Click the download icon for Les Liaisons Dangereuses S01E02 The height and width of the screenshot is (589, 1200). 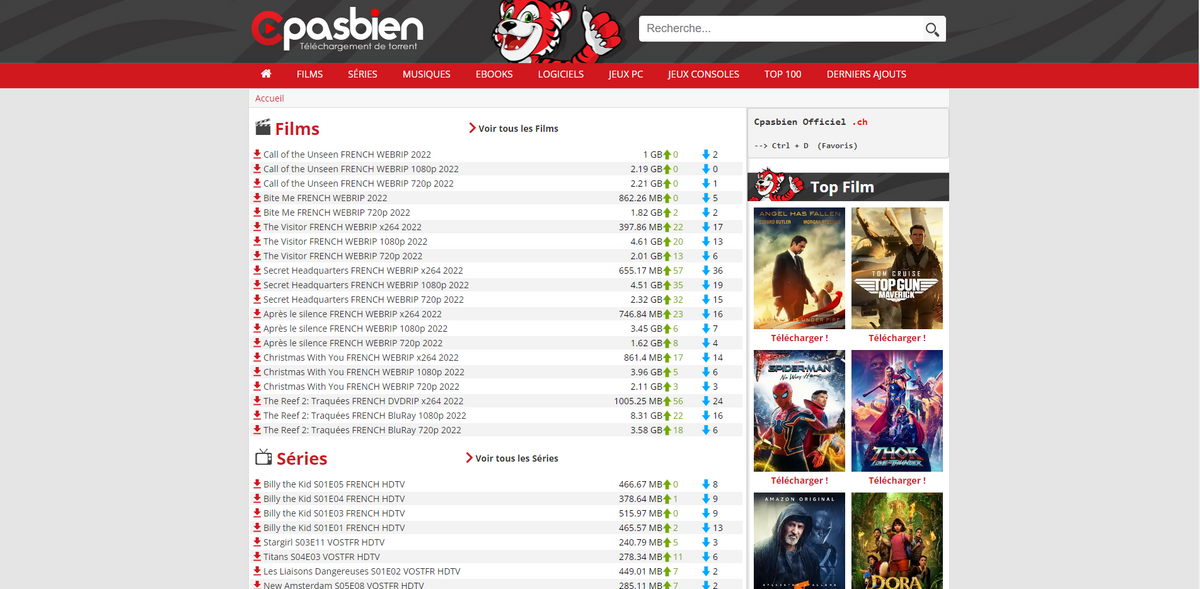pos(257,571)
